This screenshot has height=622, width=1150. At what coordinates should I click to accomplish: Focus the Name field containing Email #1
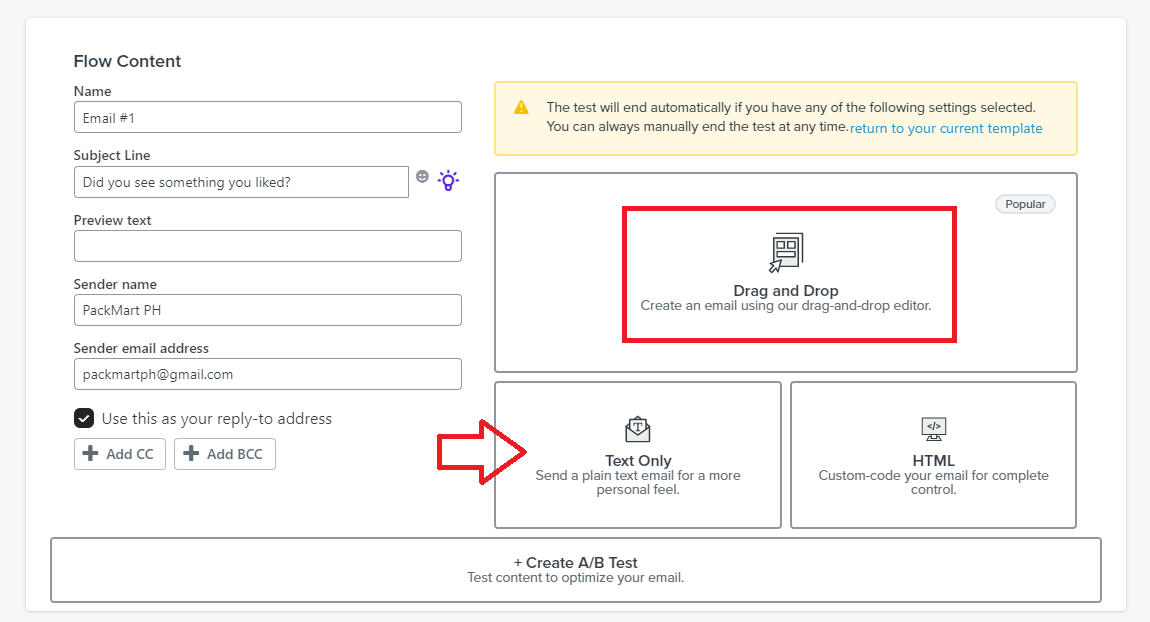268,117
